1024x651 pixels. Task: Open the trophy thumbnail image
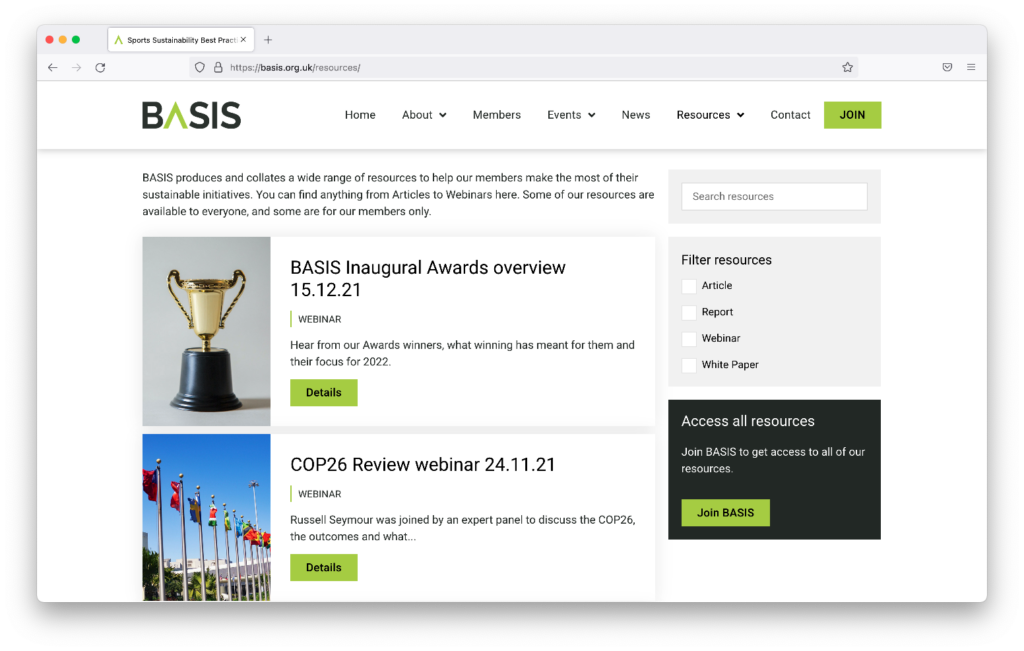click(x=206, y=331)
